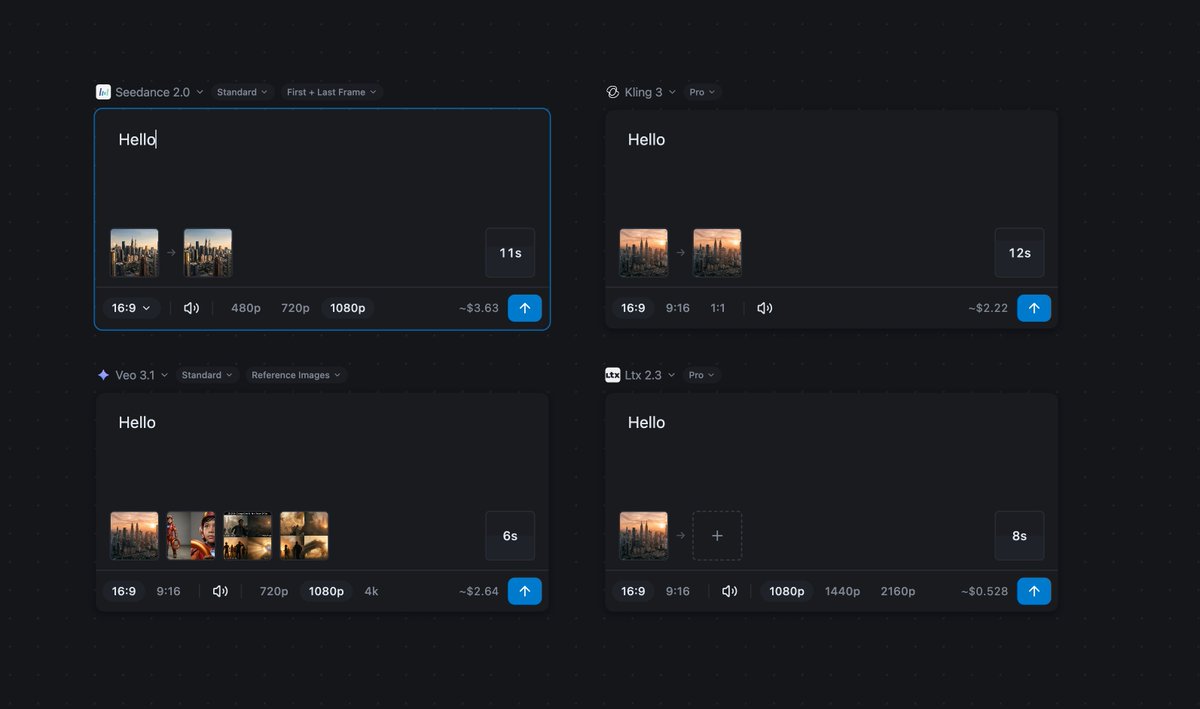Click the 11s duration box
Viewport: 1200px width, 709px height.
(510, 253)
